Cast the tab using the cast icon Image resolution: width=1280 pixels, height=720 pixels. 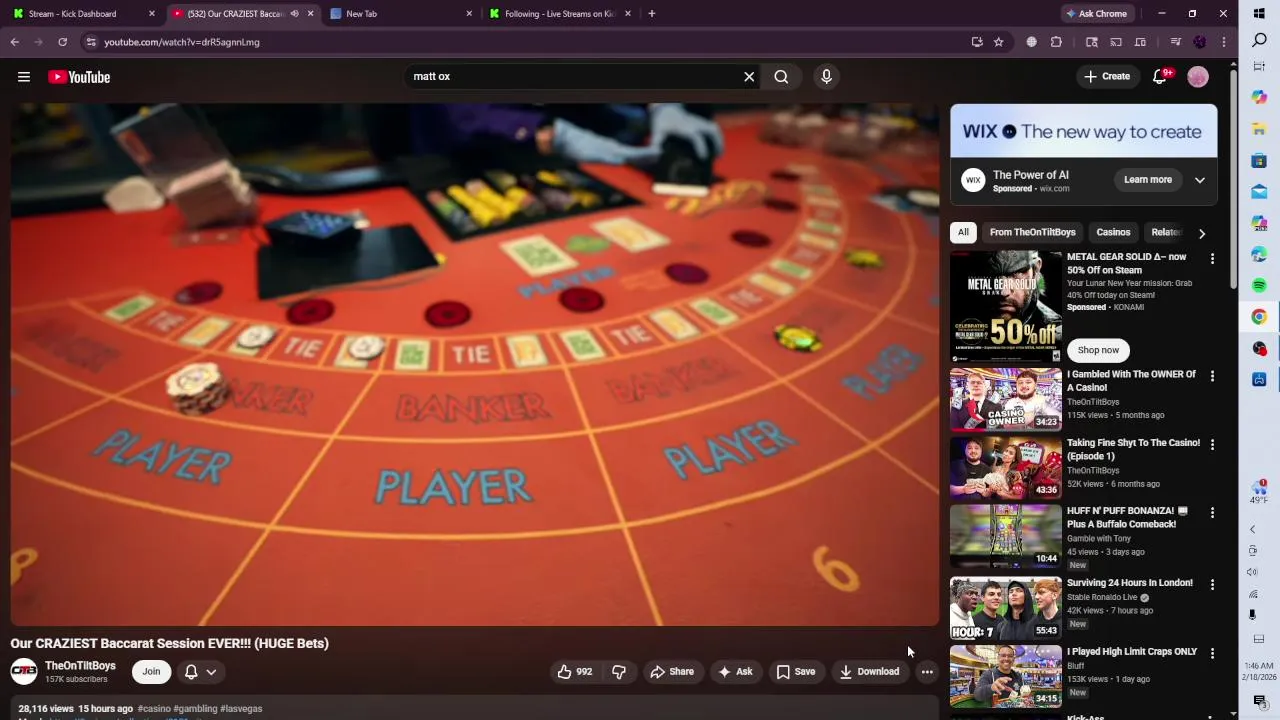pyautogui.click(x=1116, y=42)
